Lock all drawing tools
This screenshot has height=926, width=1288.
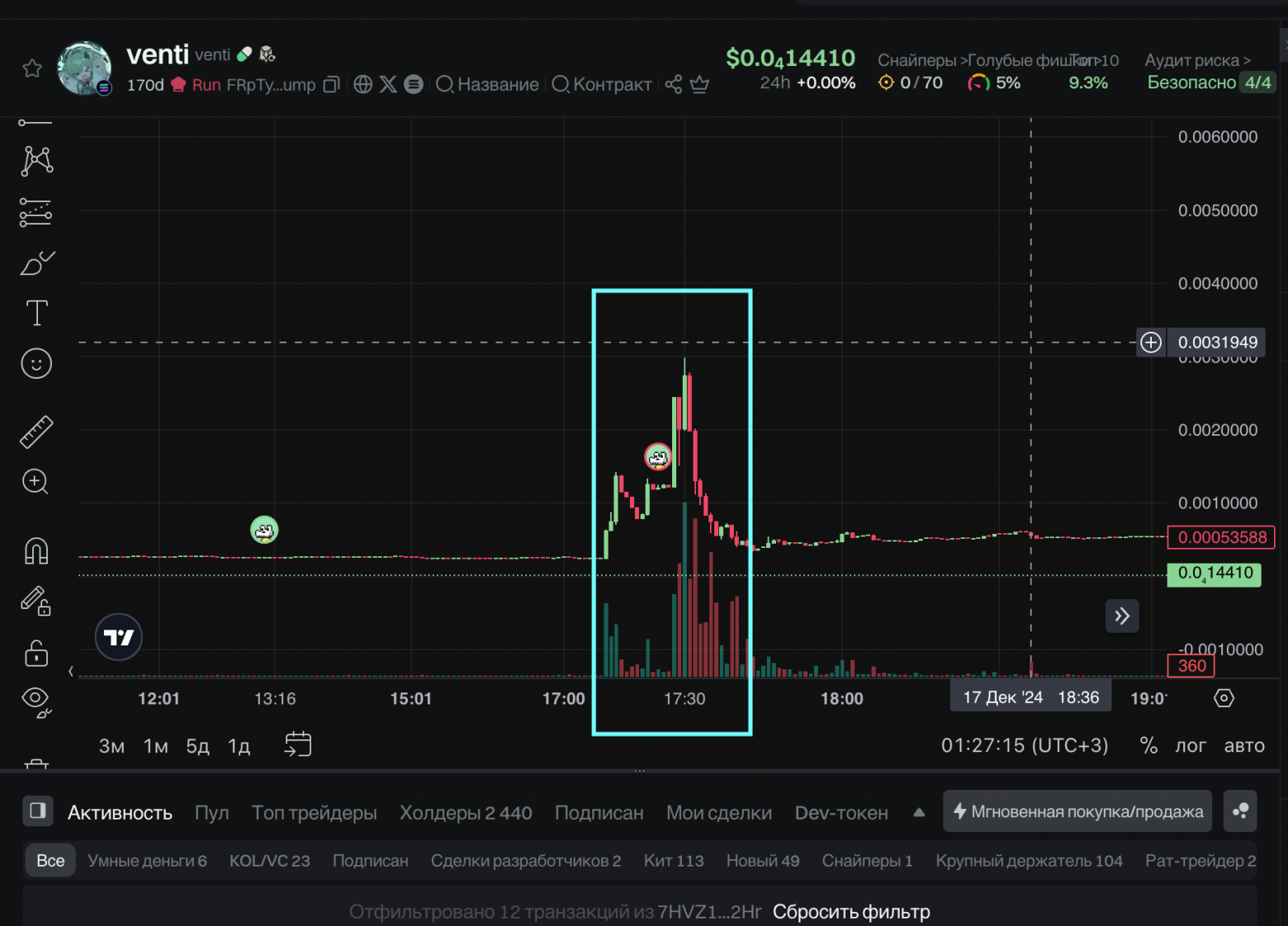point(36,653)
